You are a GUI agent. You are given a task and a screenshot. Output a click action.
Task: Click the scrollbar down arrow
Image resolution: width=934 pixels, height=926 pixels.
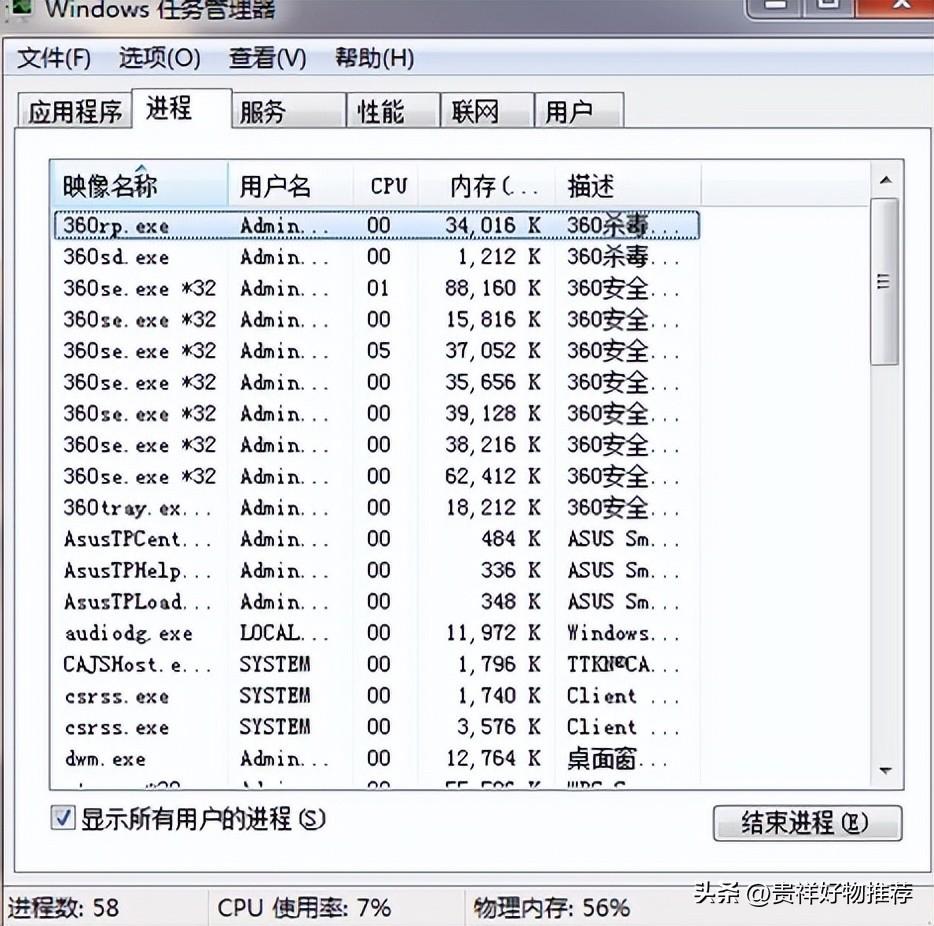(x=885, y=771)
